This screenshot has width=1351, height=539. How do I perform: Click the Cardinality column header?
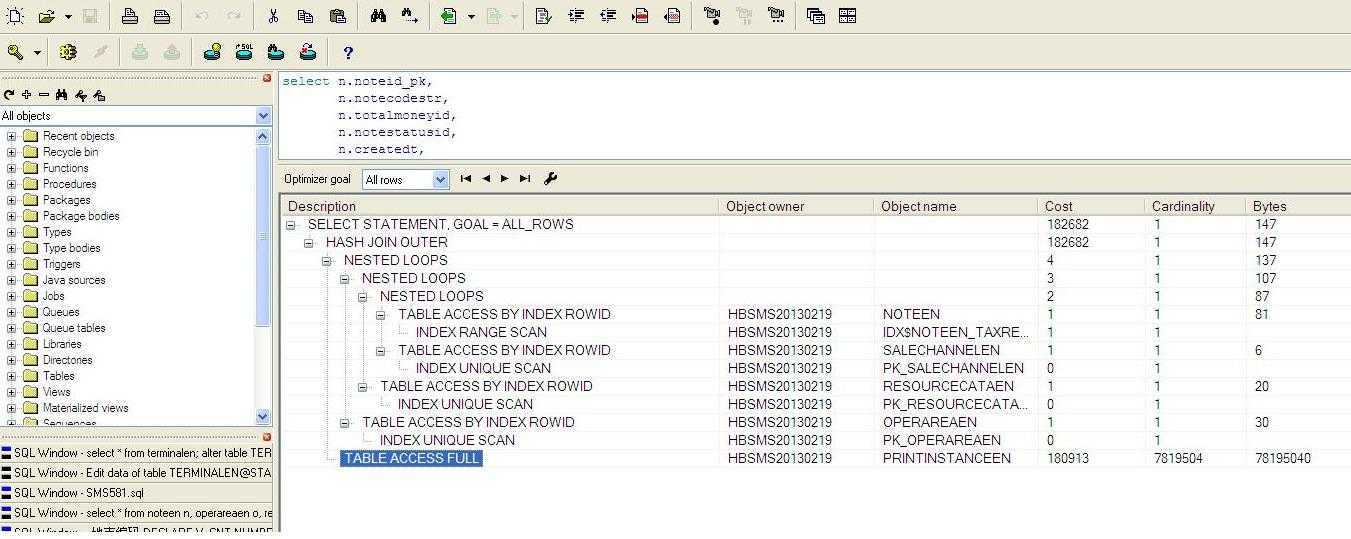1196,206
